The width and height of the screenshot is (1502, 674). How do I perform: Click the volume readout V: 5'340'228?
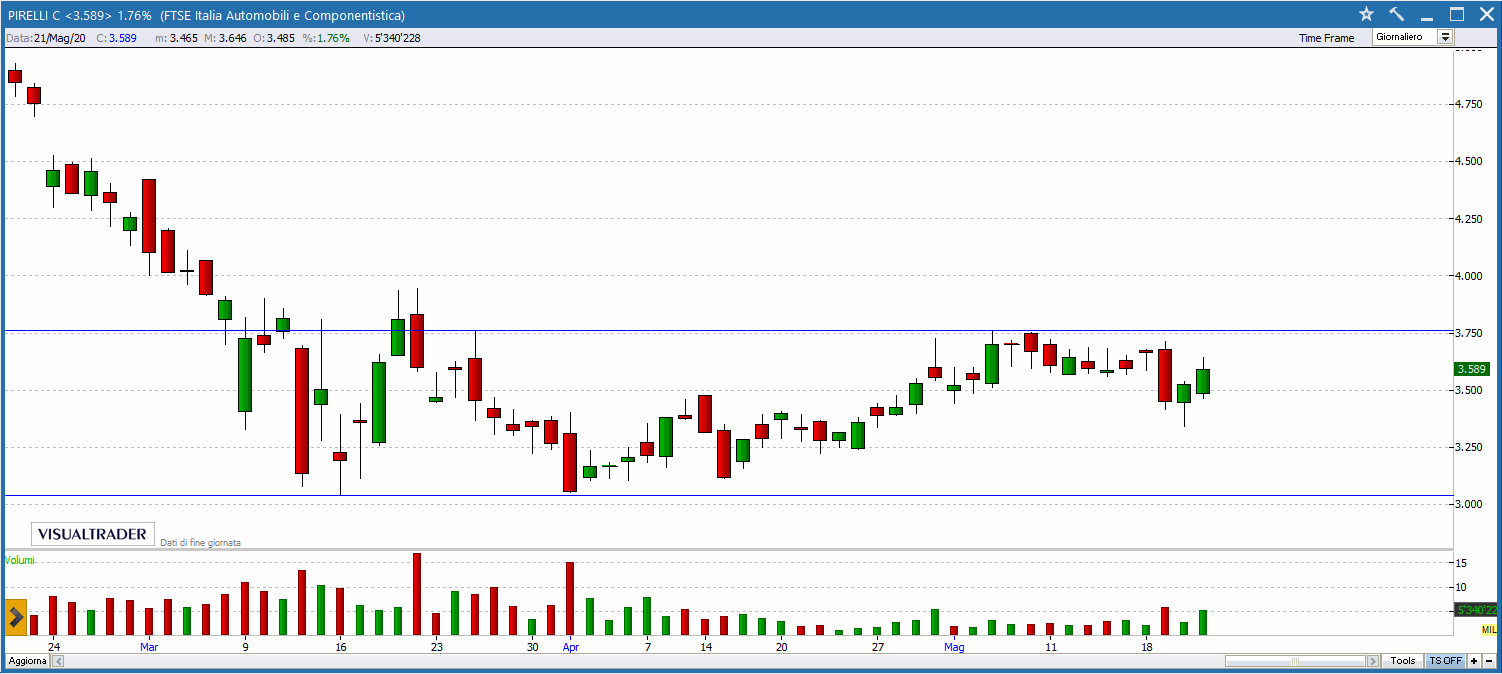[391, 38]
